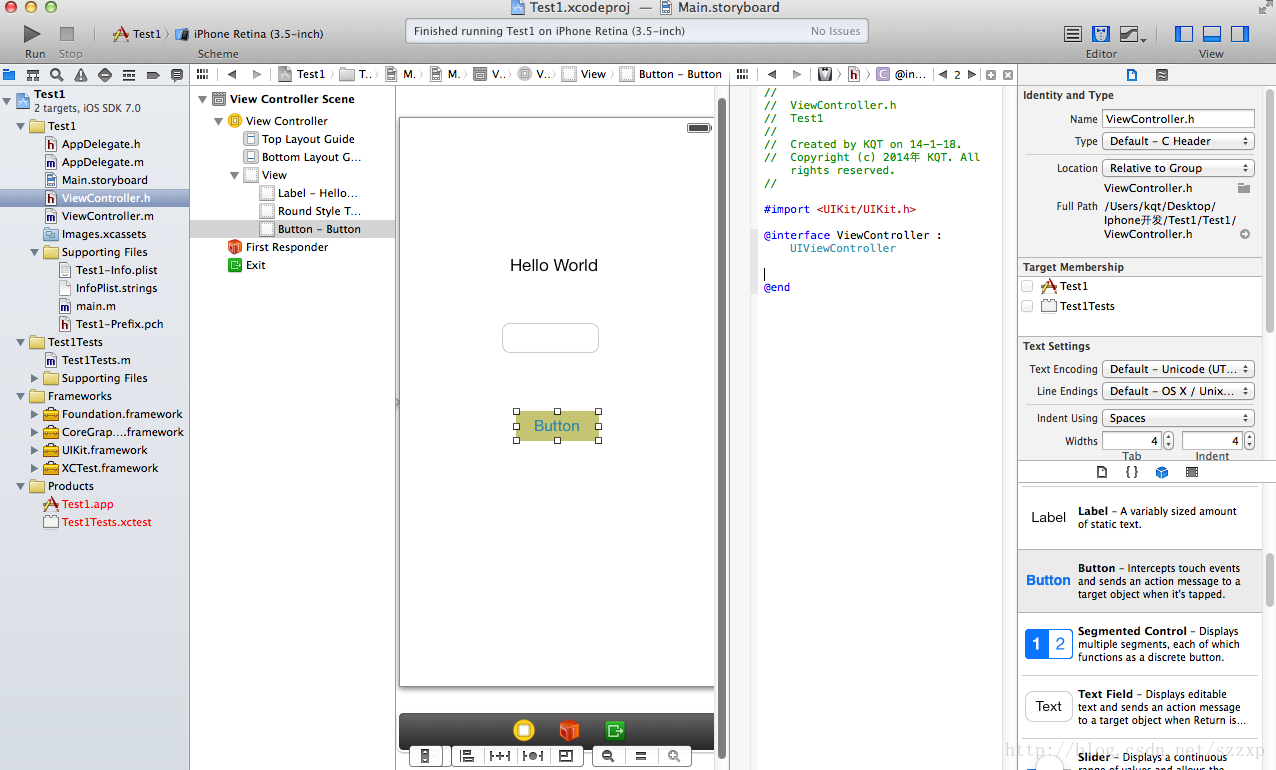Open the breakpoint navigator

coord(153,75)
